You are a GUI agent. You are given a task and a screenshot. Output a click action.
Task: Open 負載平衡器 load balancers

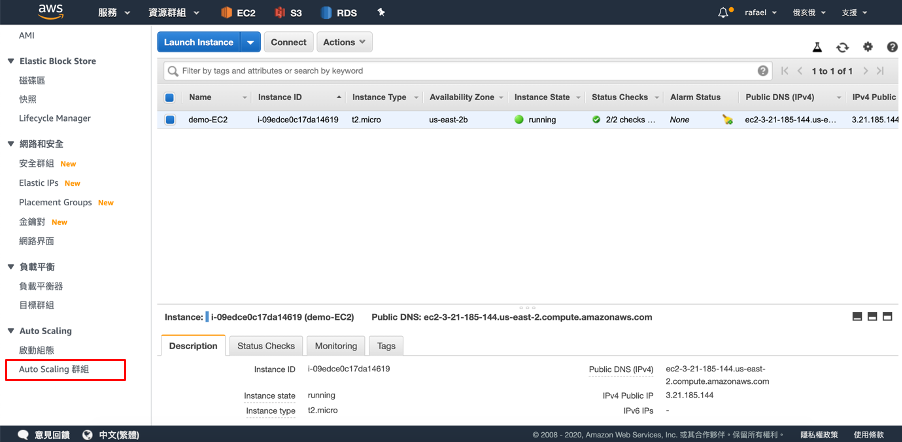[x=41, y=286]
